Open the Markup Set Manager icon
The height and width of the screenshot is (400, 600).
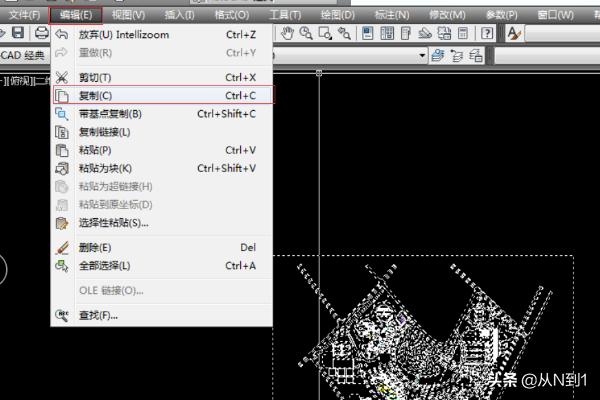[x=444, y=34]
